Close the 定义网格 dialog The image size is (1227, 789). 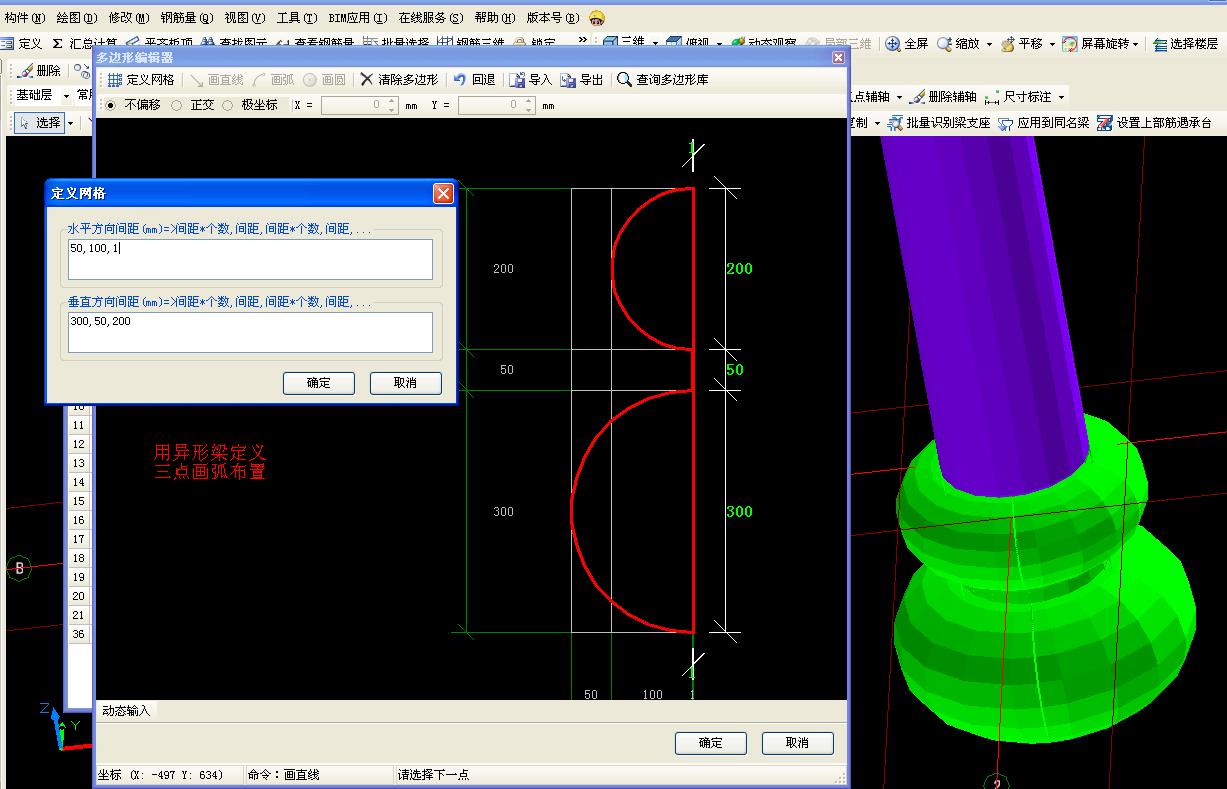(443, 194)
